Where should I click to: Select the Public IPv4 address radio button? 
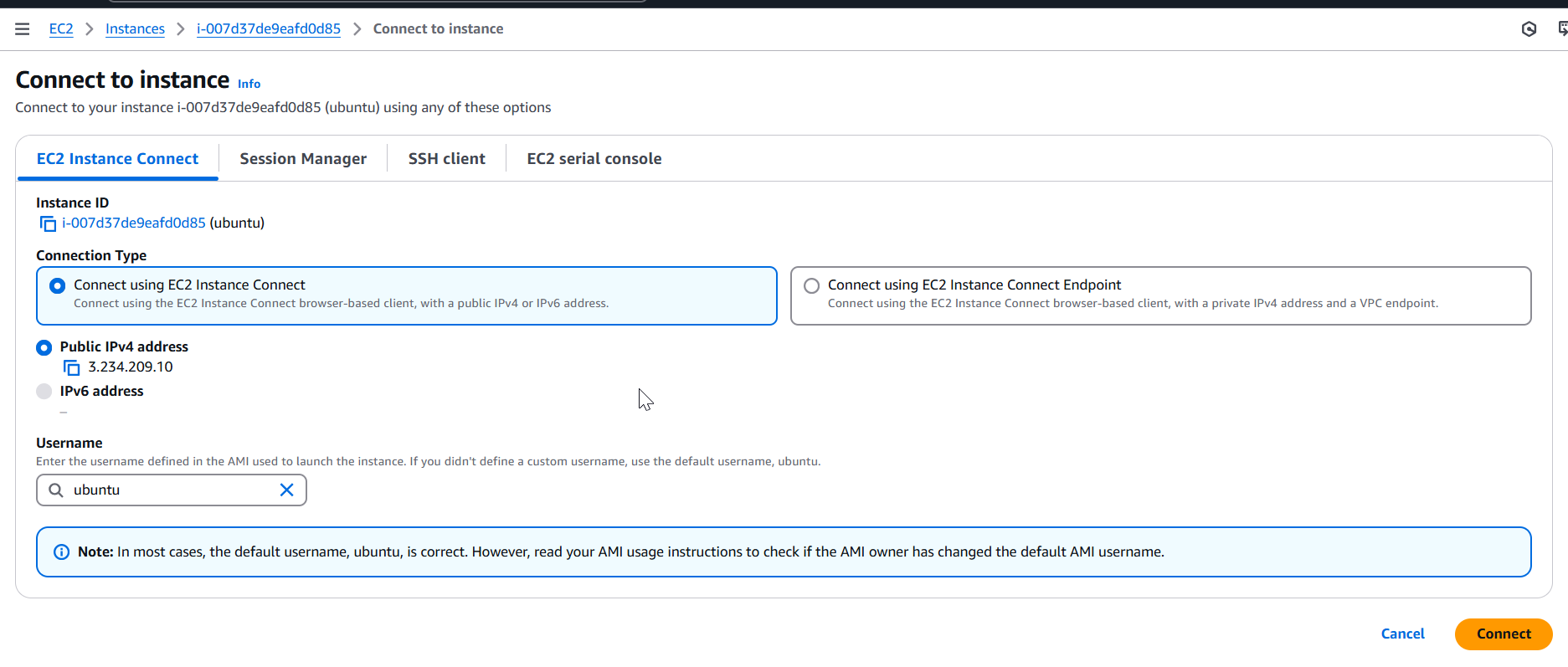(44, 347)
